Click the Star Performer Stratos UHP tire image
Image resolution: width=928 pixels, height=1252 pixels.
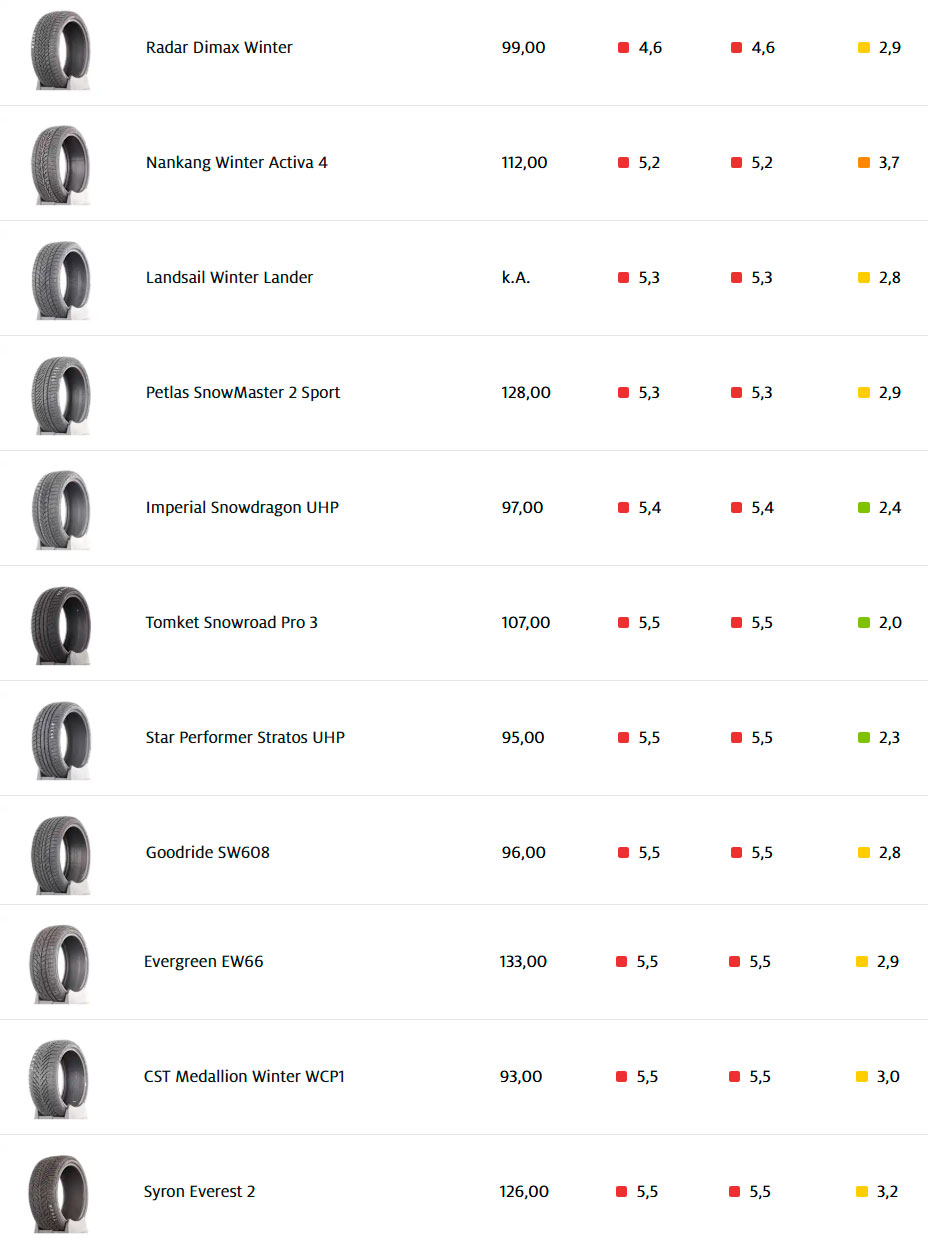point(60,740)
